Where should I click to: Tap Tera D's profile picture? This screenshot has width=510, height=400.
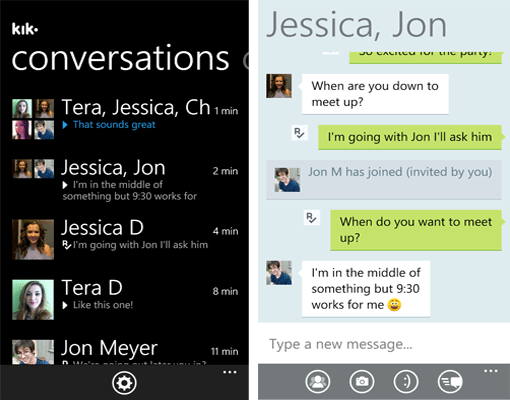tap(33, 300)
